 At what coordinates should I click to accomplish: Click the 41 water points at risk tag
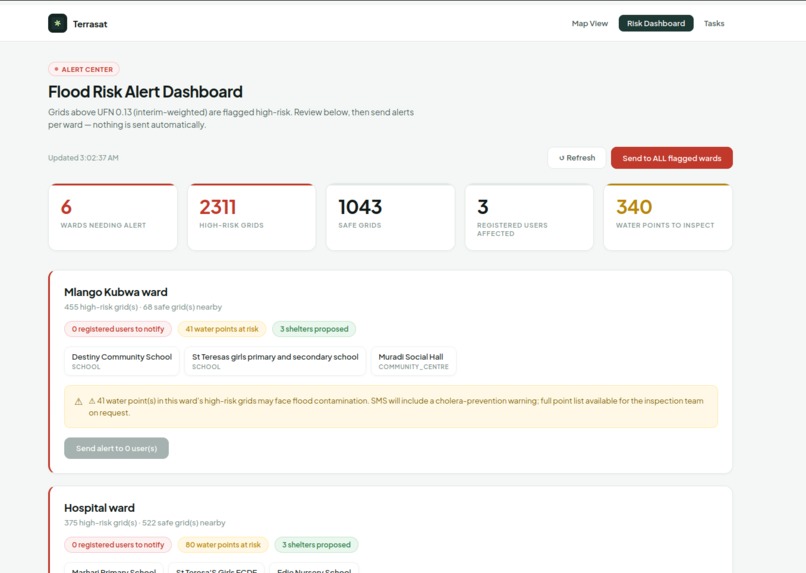pos(222,329)
